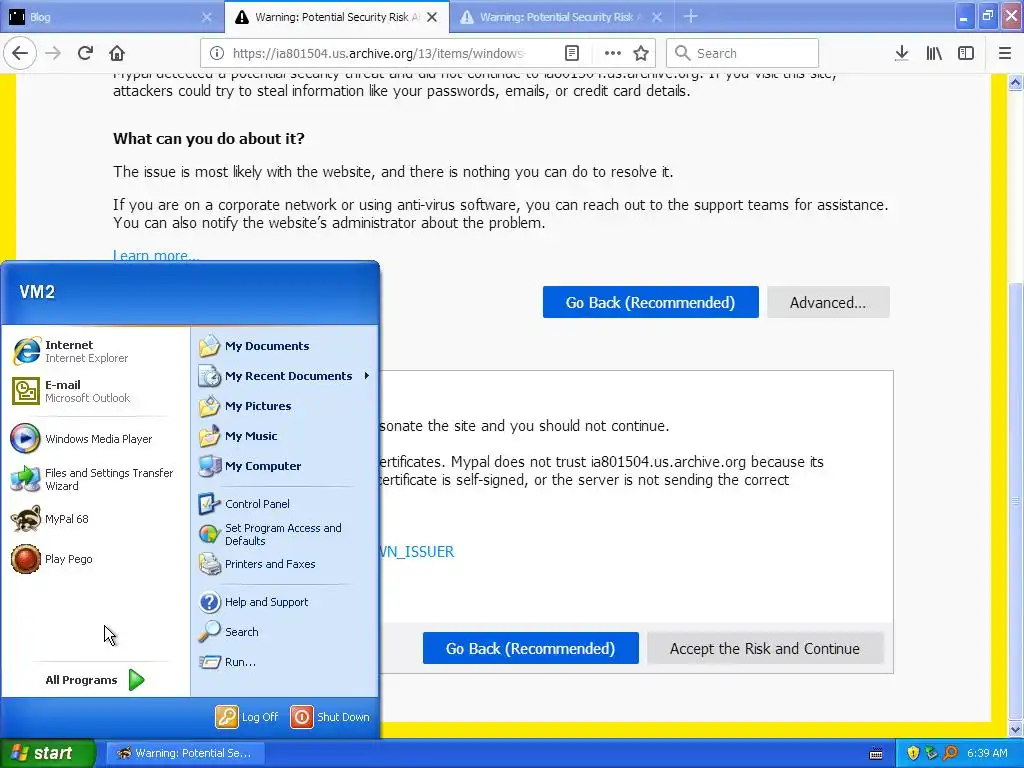This screenshot has width=1024, height=768.
Task: Open the hamburger application menu
Action: [1005, 53]
